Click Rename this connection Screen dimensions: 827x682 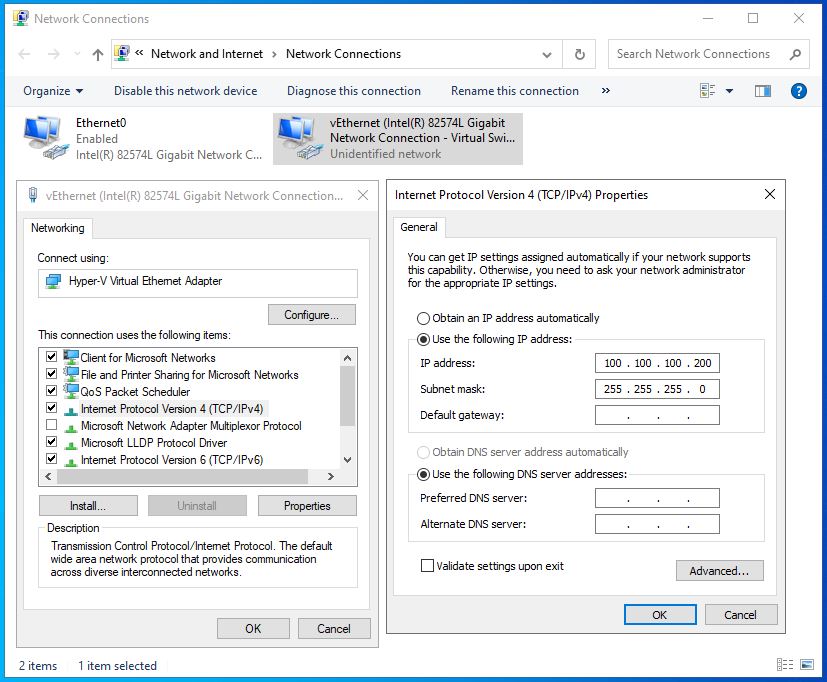[514, 91]
